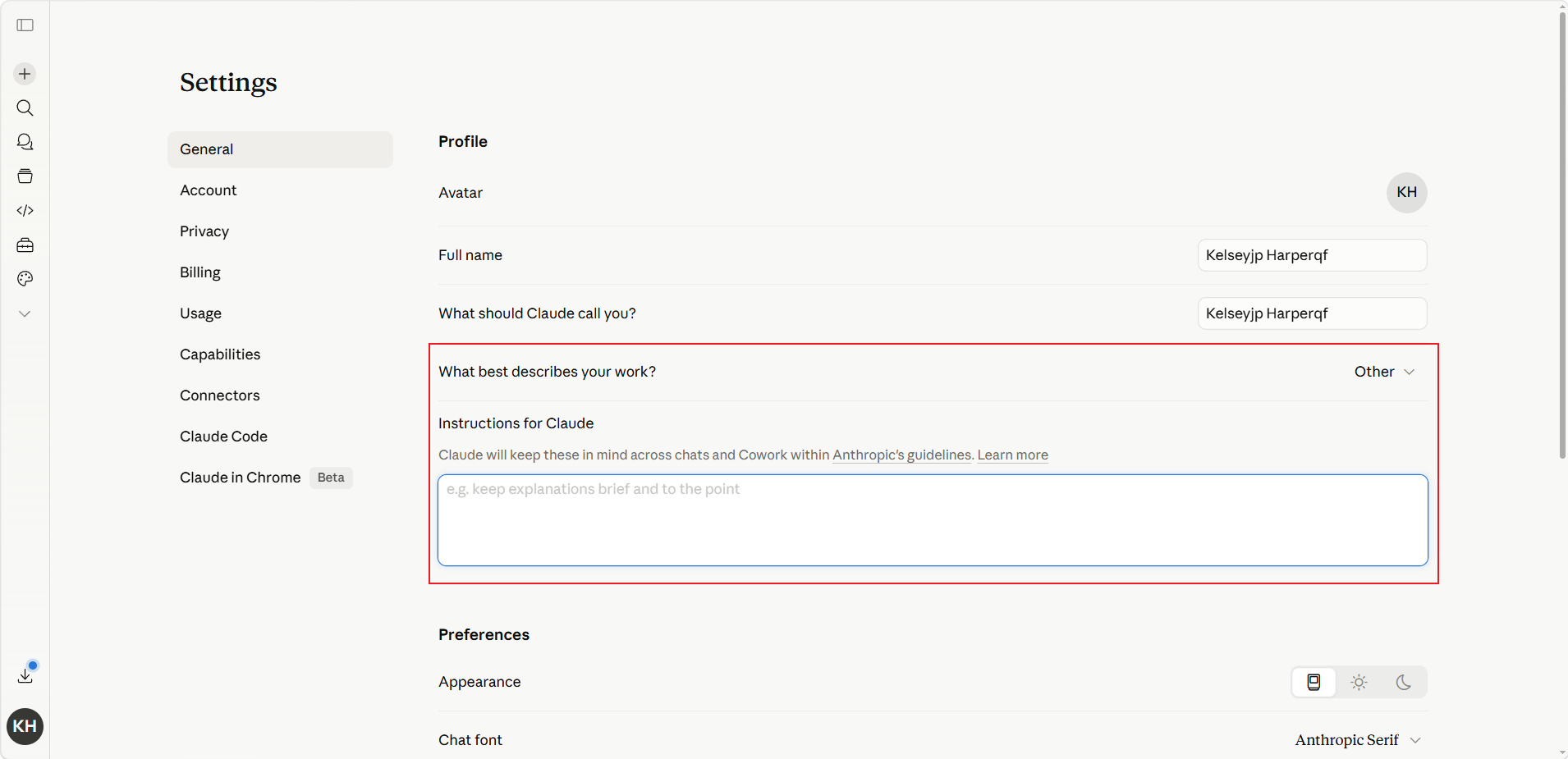1568x759 pixels.
Task: Select the General settings tab
Action: (280, 149)
